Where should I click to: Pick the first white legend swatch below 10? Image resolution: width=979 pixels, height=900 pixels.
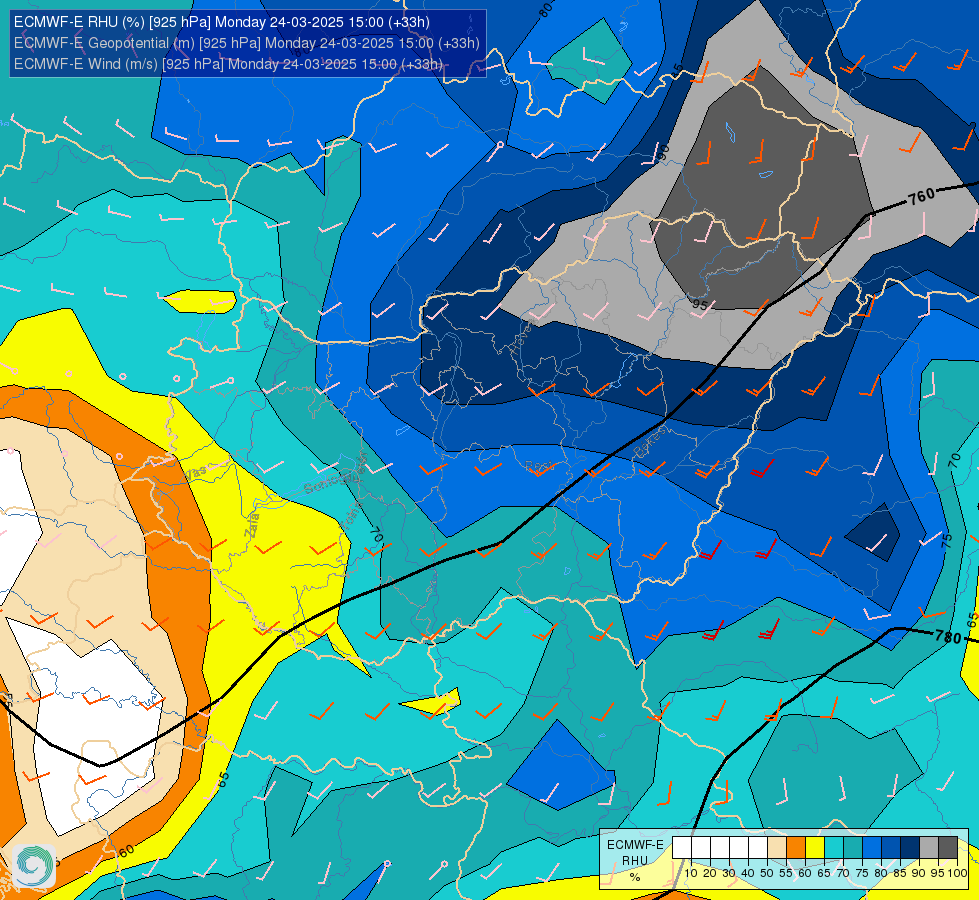682,848
